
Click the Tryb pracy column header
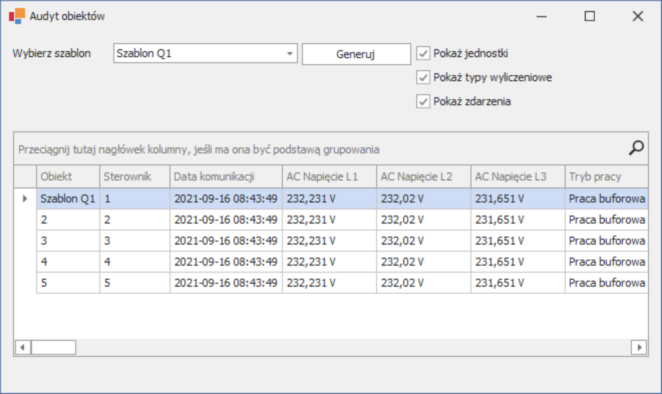pyautogui.click(x=606, y=177)
